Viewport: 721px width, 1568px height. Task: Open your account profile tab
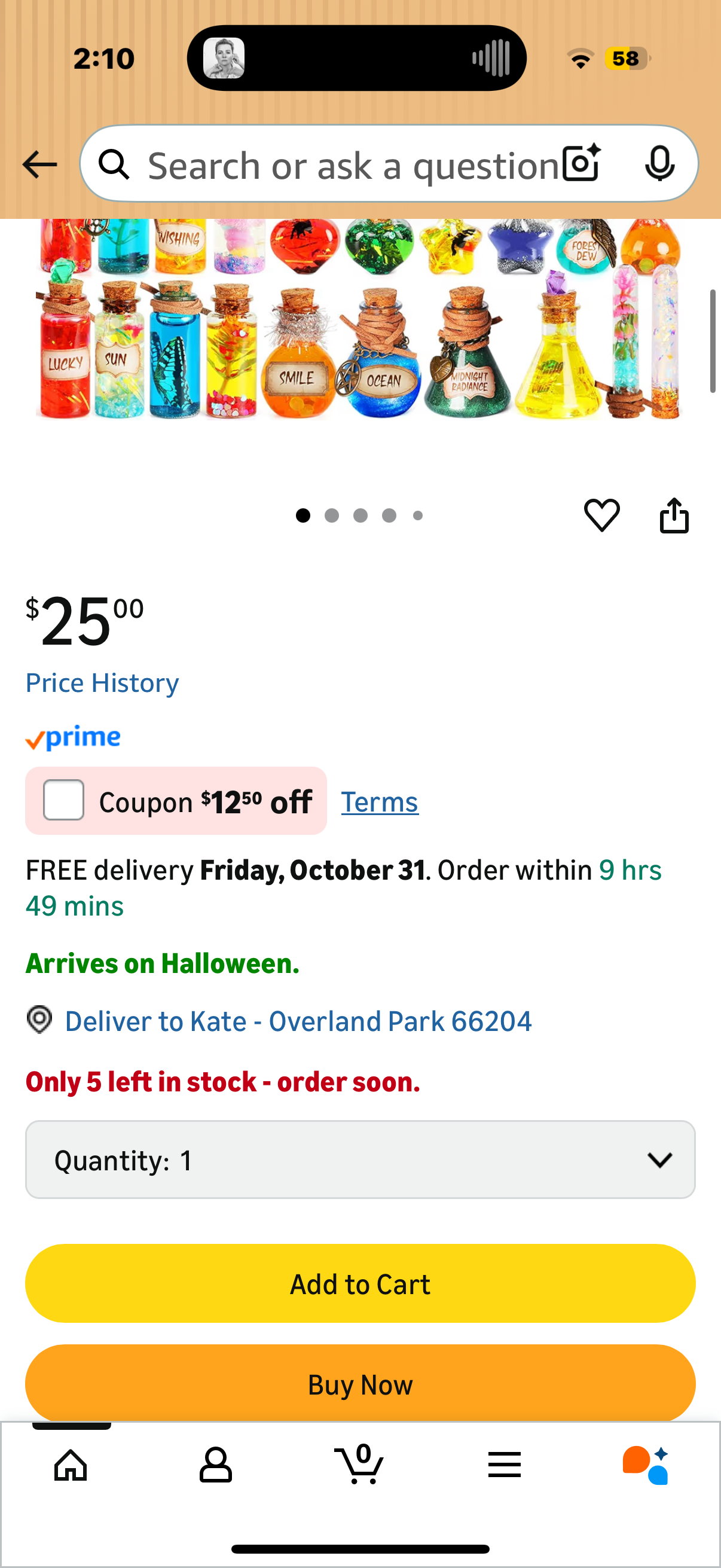click(x=216, y=1465)
